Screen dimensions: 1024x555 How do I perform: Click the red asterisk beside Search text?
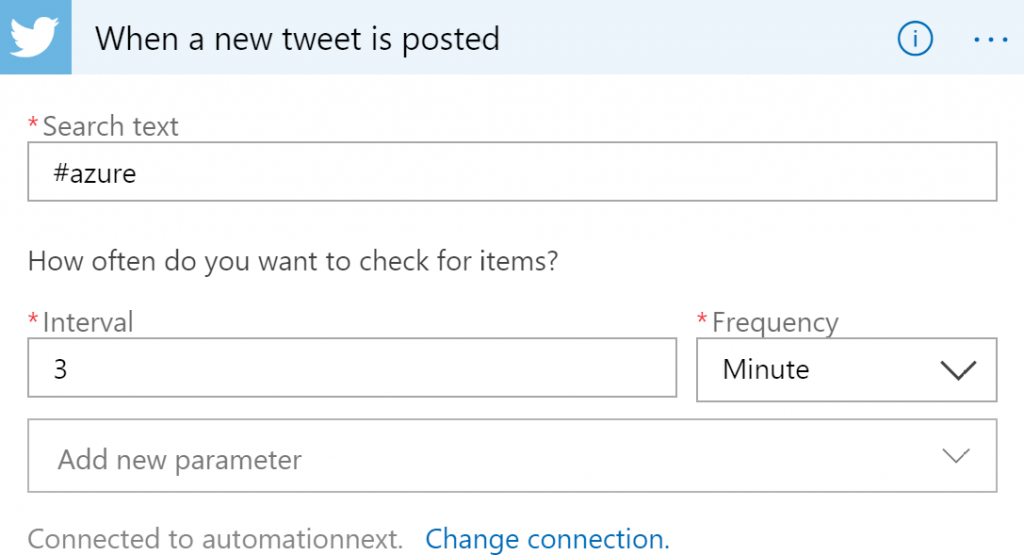tap(34, 124)
